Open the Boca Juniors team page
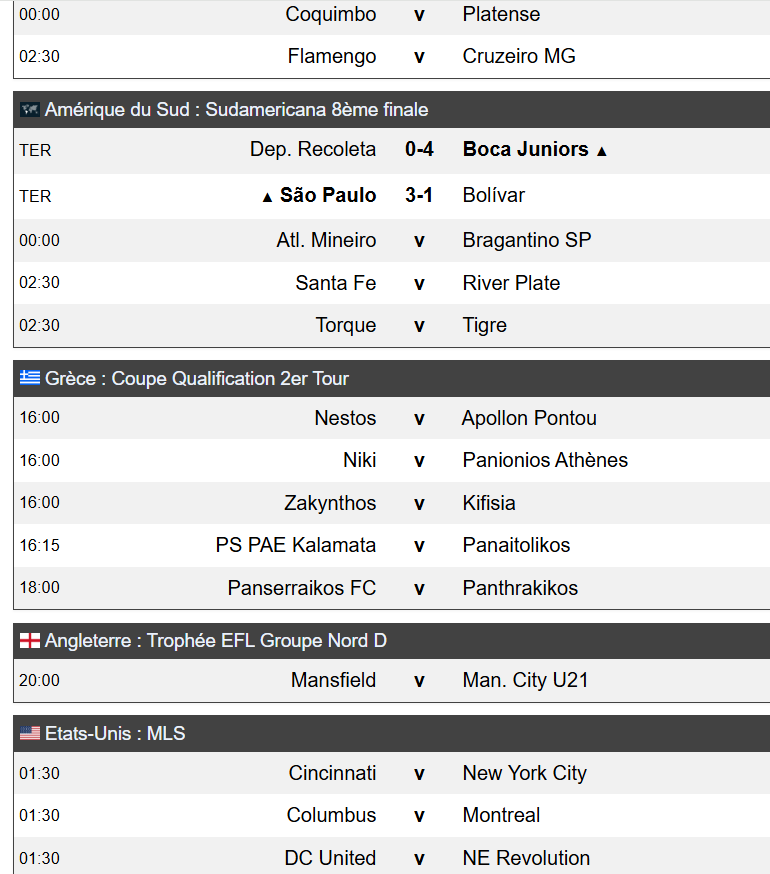Image resolution: width=770 pixels, height=874 pixels. point(525,149)
